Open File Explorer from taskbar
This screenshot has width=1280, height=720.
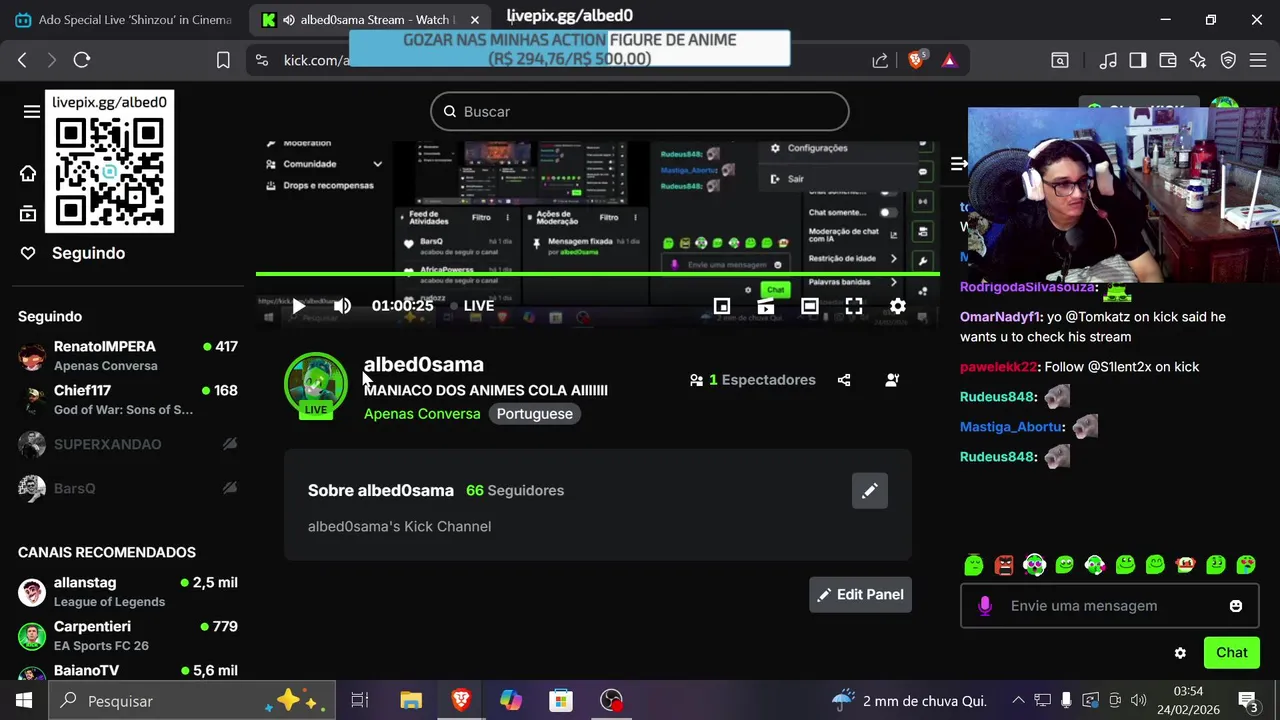click(x=411, y=701)
